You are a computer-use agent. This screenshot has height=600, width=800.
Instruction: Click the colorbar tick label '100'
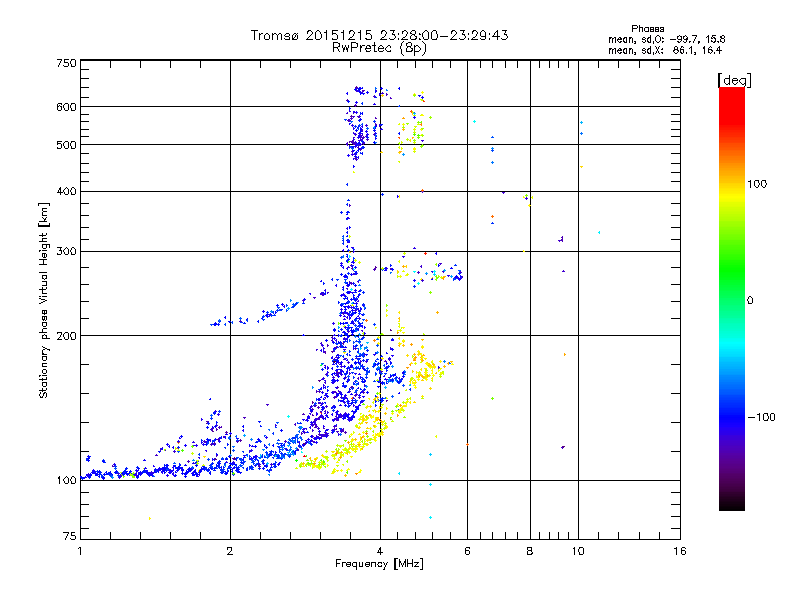click(757, 184)
